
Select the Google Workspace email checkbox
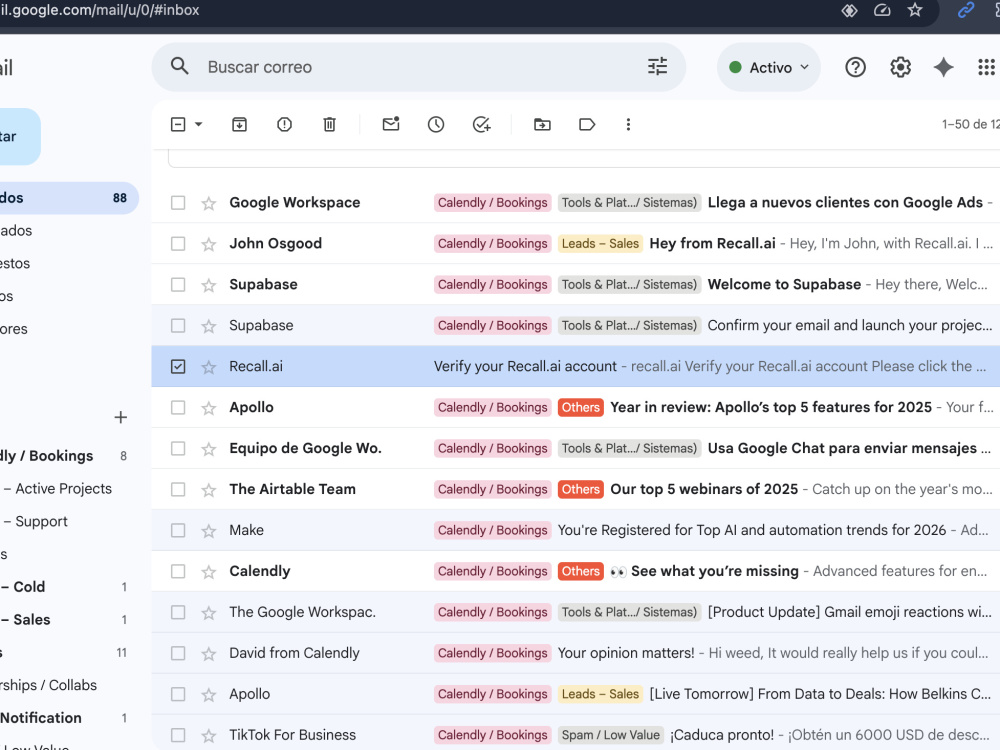(x=178, y=203)
